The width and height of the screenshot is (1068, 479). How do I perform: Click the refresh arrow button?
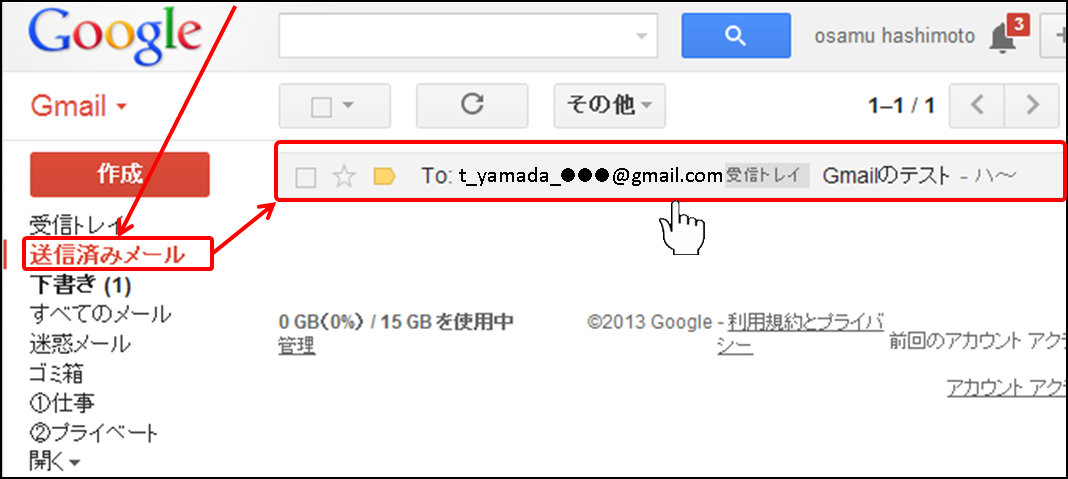tap(472, 106)
